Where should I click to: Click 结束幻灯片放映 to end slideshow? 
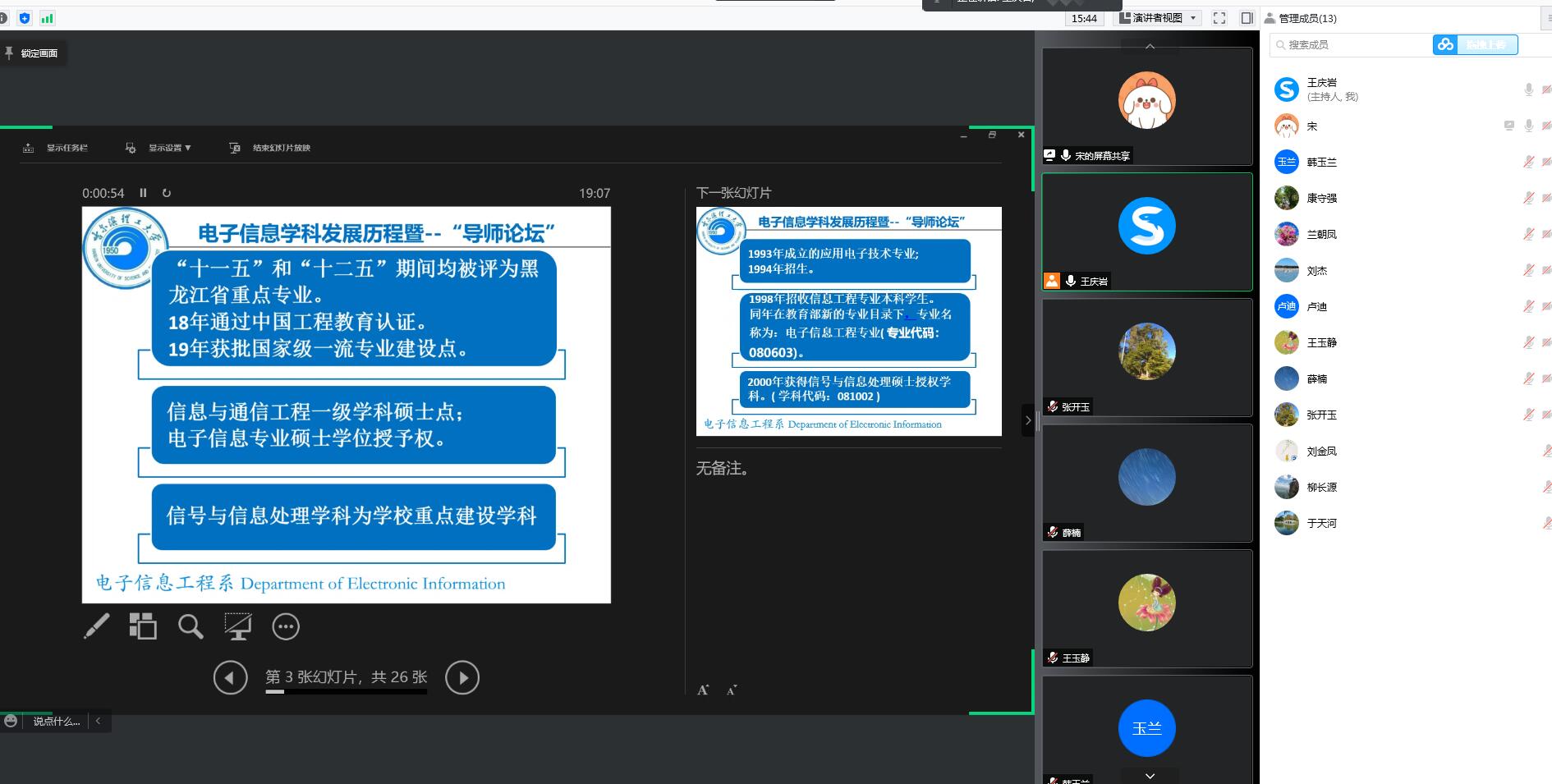click(270, 148)
